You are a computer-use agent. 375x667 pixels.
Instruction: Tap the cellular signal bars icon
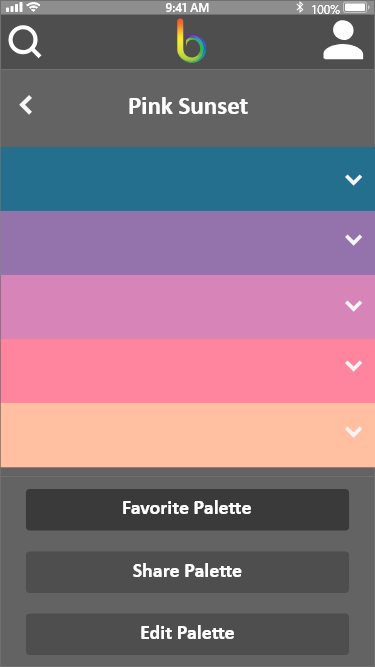pos(14,7)
